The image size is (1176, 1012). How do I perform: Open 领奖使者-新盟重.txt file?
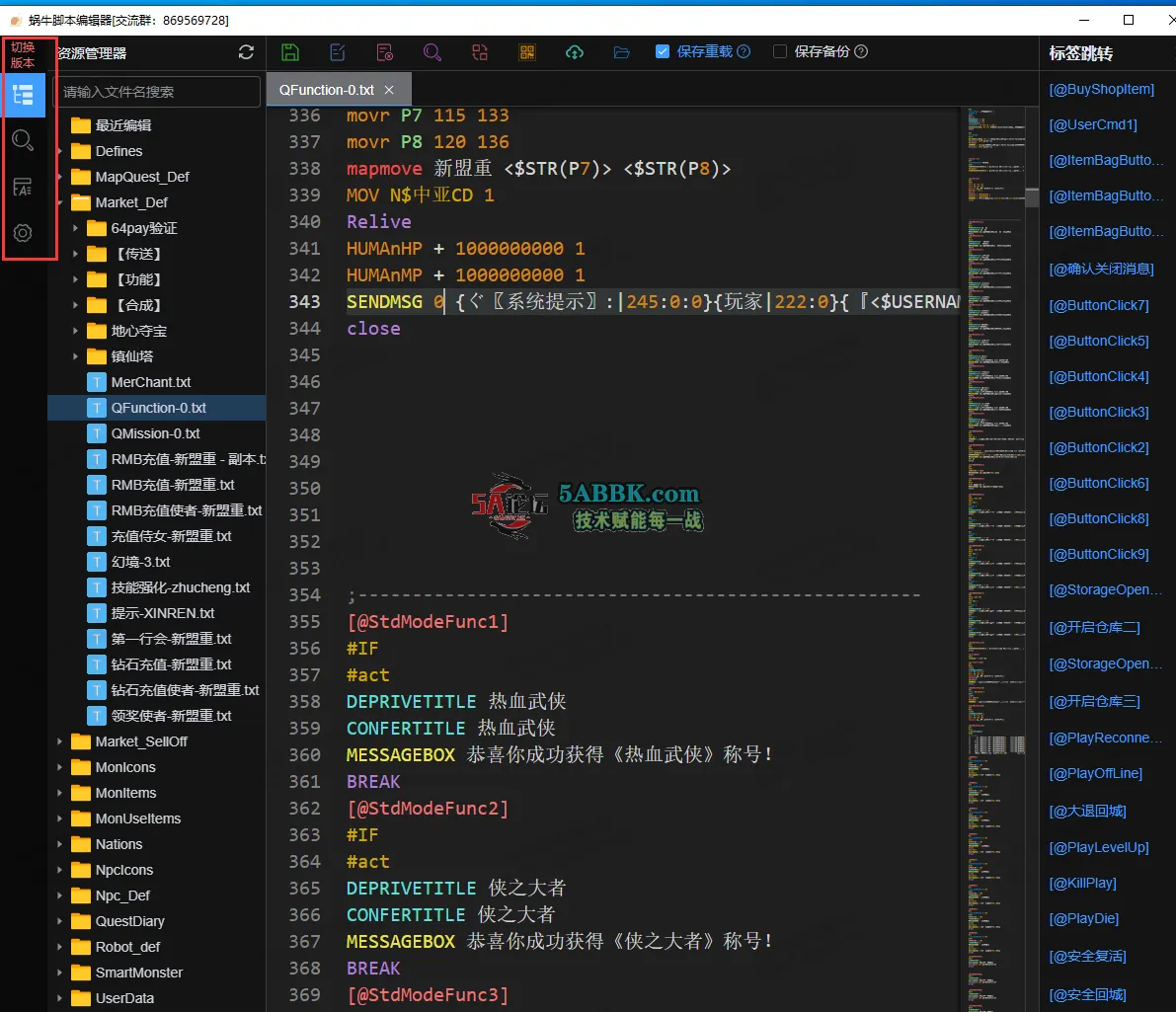point(171,716)
